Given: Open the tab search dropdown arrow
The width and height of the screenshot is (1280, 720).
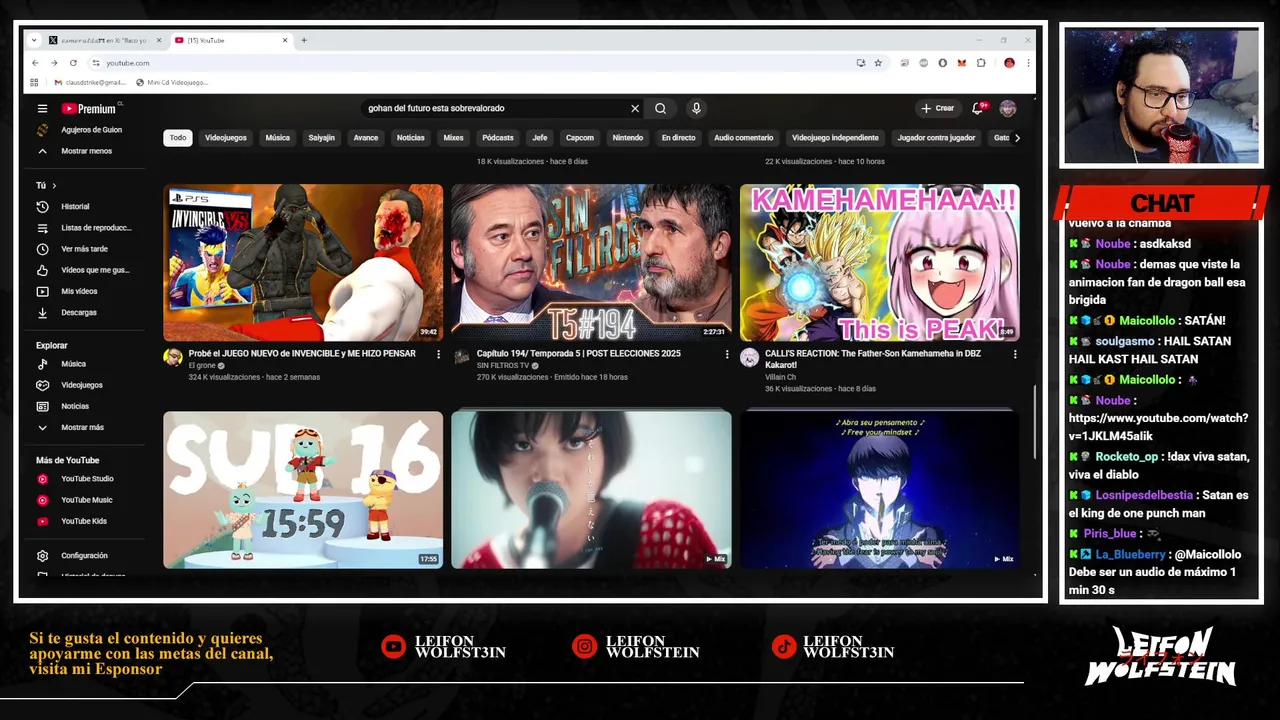Looking at the screenshot, I should pyautogui.click(x=34, y=40).
